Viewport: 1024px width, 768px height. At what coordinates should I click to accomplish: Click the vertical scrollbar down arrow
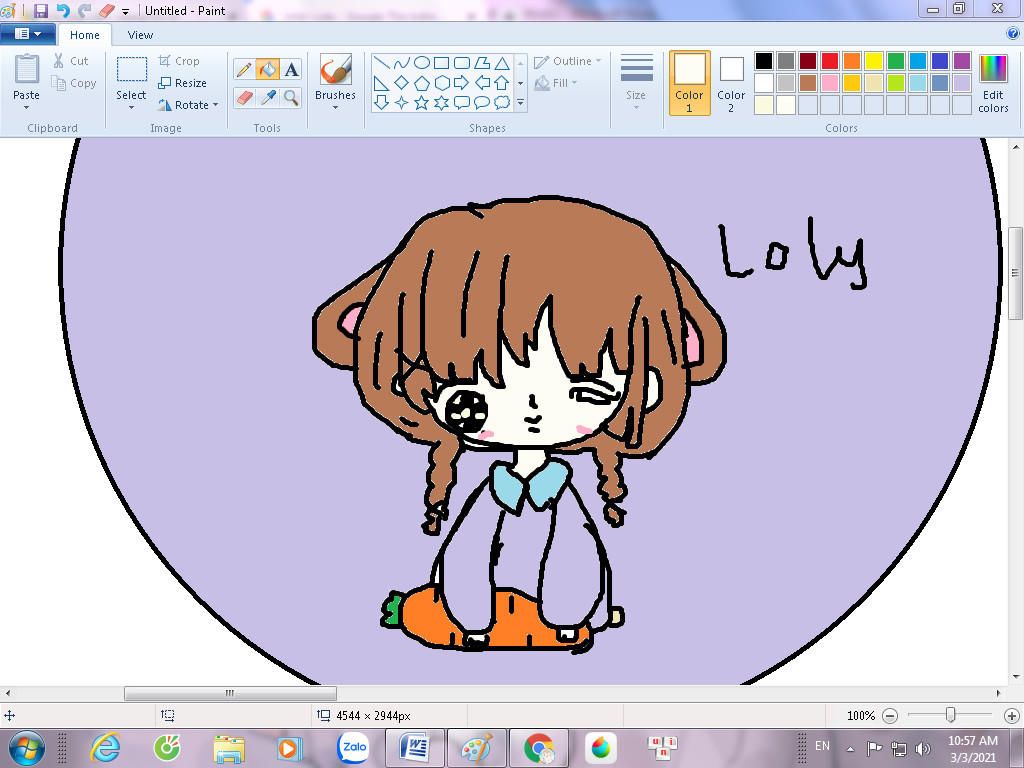coord(1016,677)
